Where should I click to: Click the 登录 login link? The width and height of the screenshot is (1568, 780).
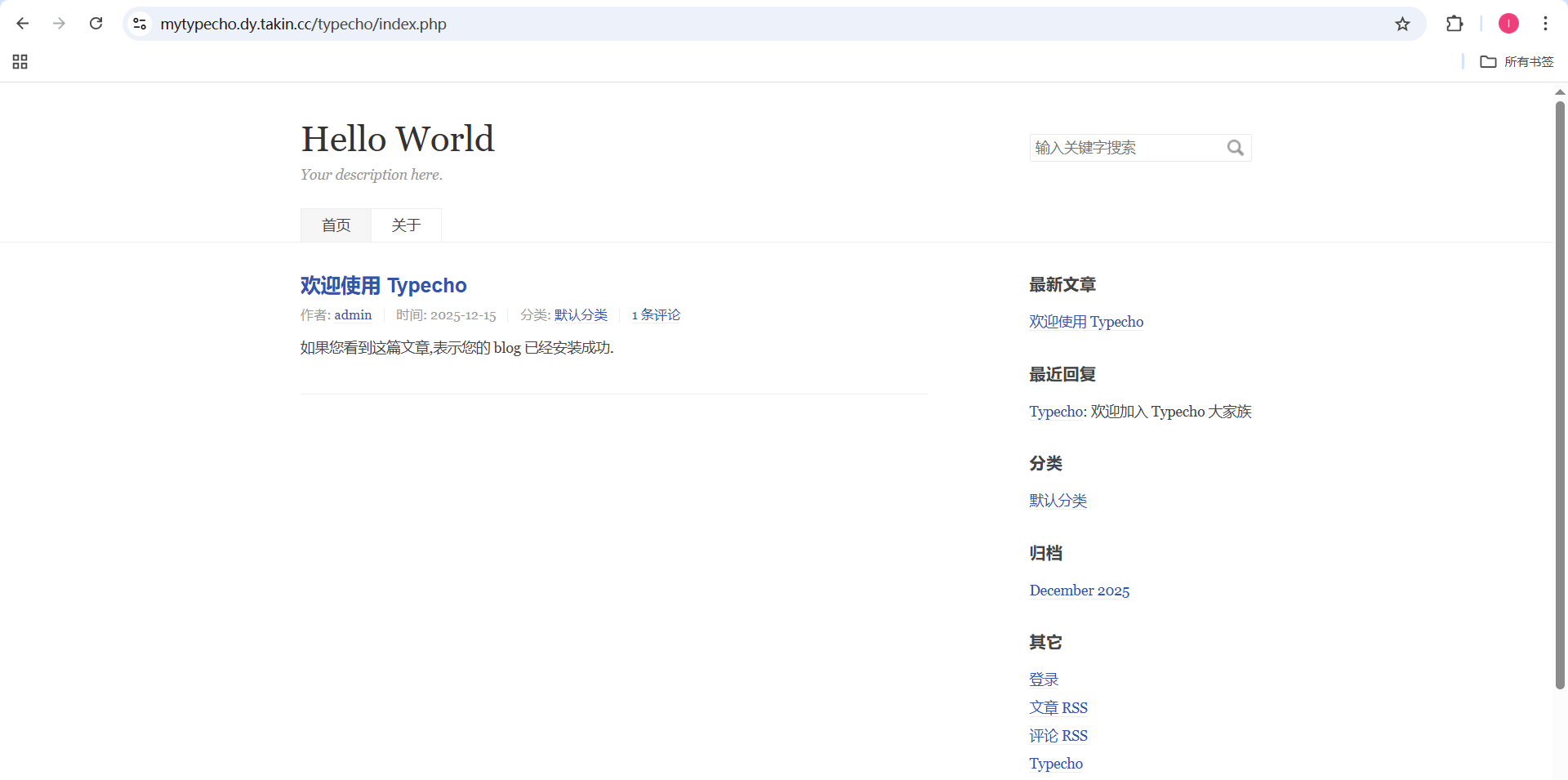pyautogui.click(x=1043, y=679)
